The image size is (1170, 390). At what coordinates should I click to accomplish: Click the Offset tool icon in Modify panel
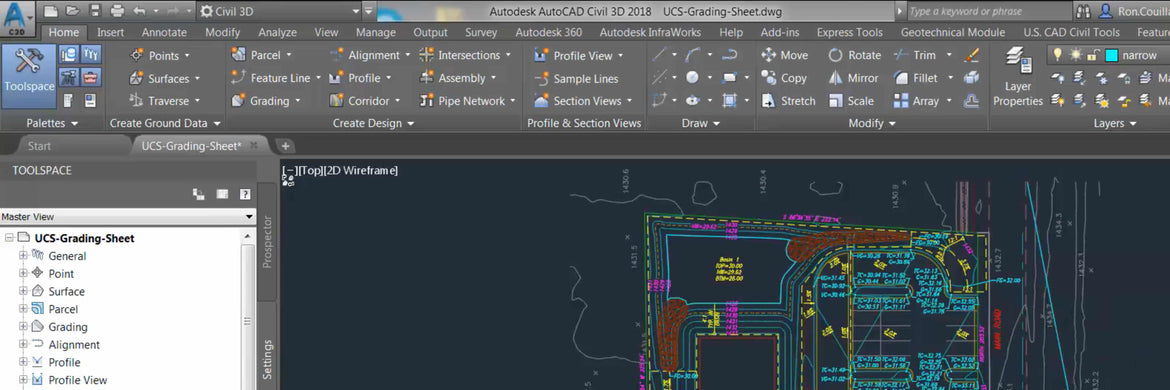coord(972,101)
